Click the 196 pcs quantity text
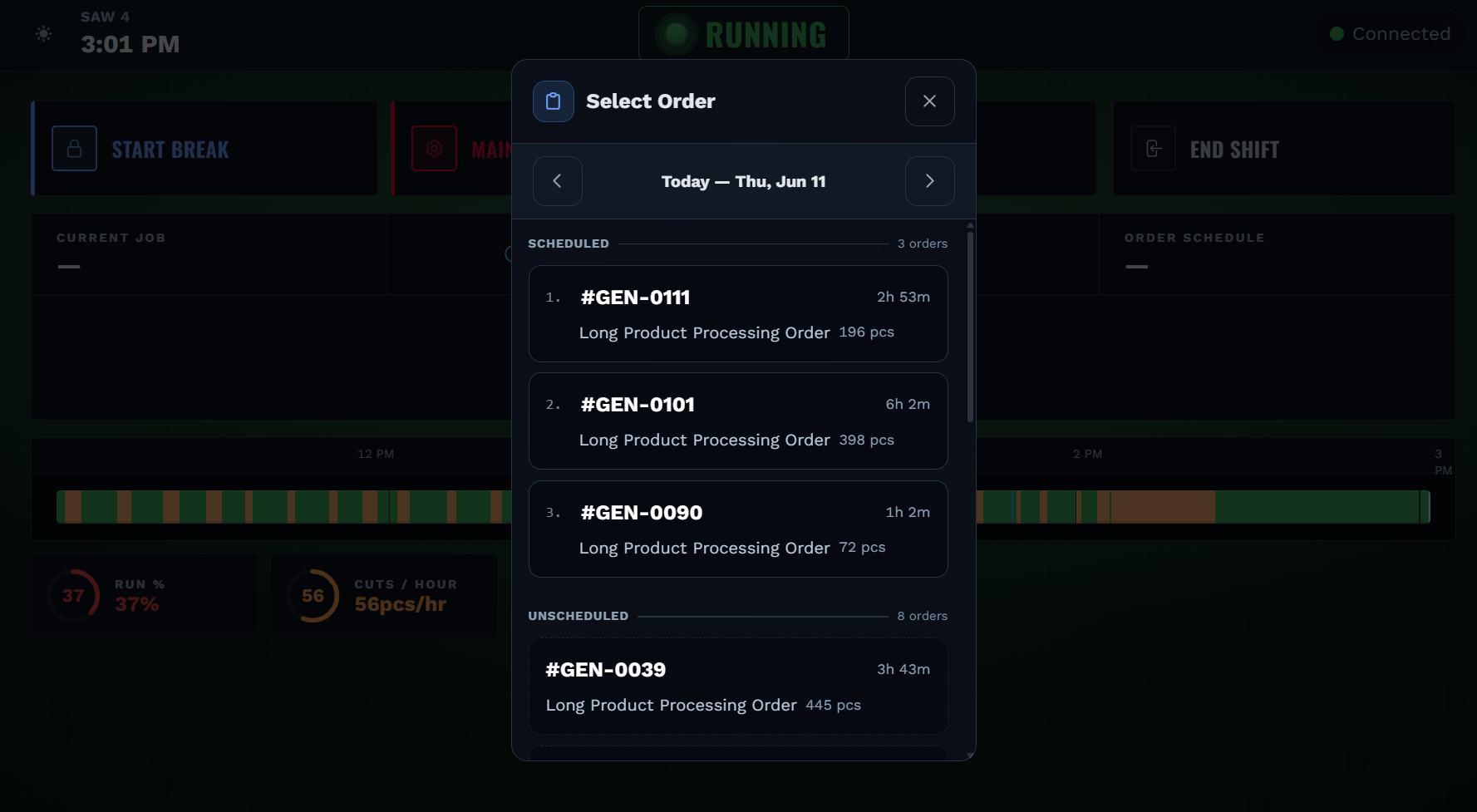 pos(867,332)
